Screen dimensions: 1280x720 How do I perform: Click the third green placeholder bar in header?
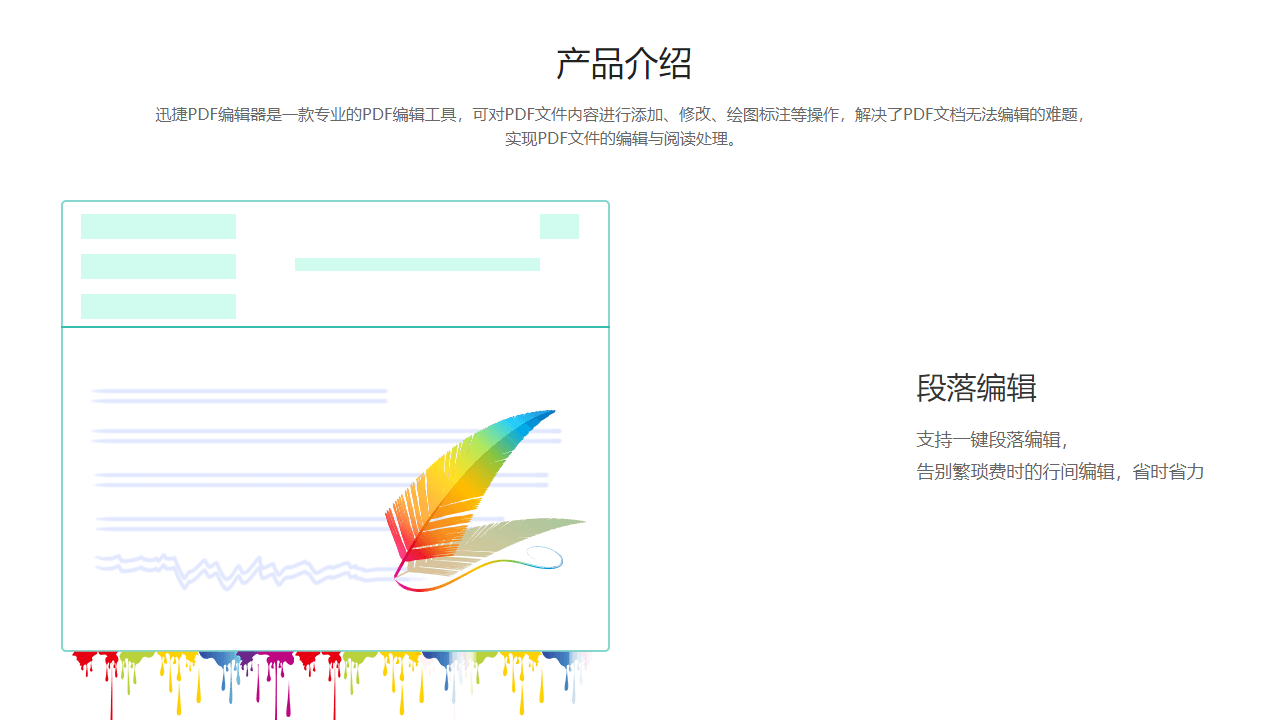(x=160, y=303)
